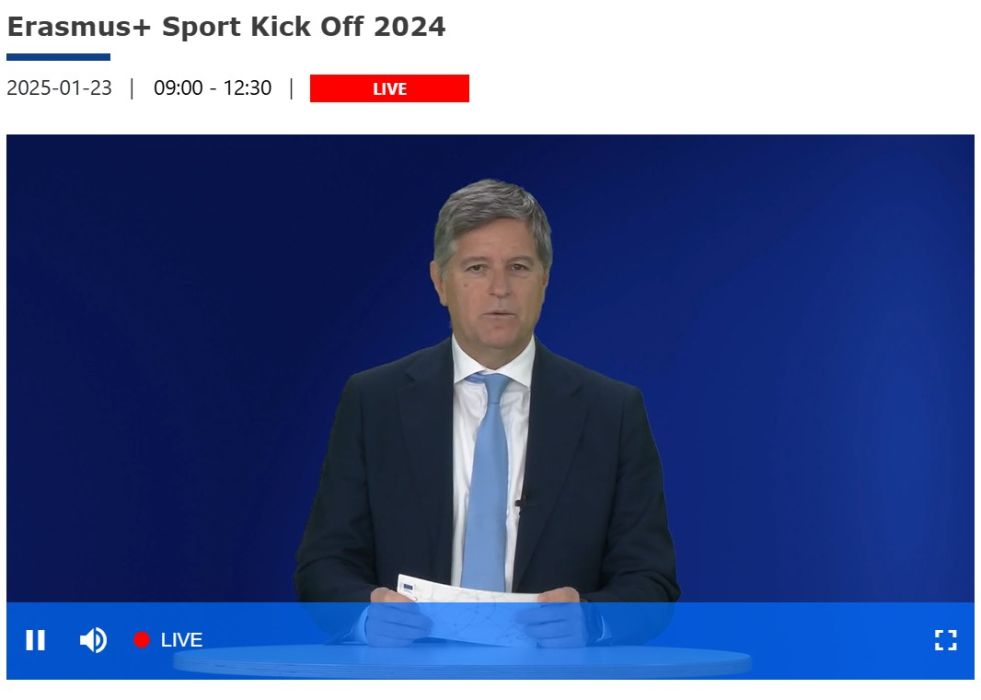Image resolution: width=981 pixels, height=700 pixels.
Task: Click the round table surface in video
Action: pos(462,662)
